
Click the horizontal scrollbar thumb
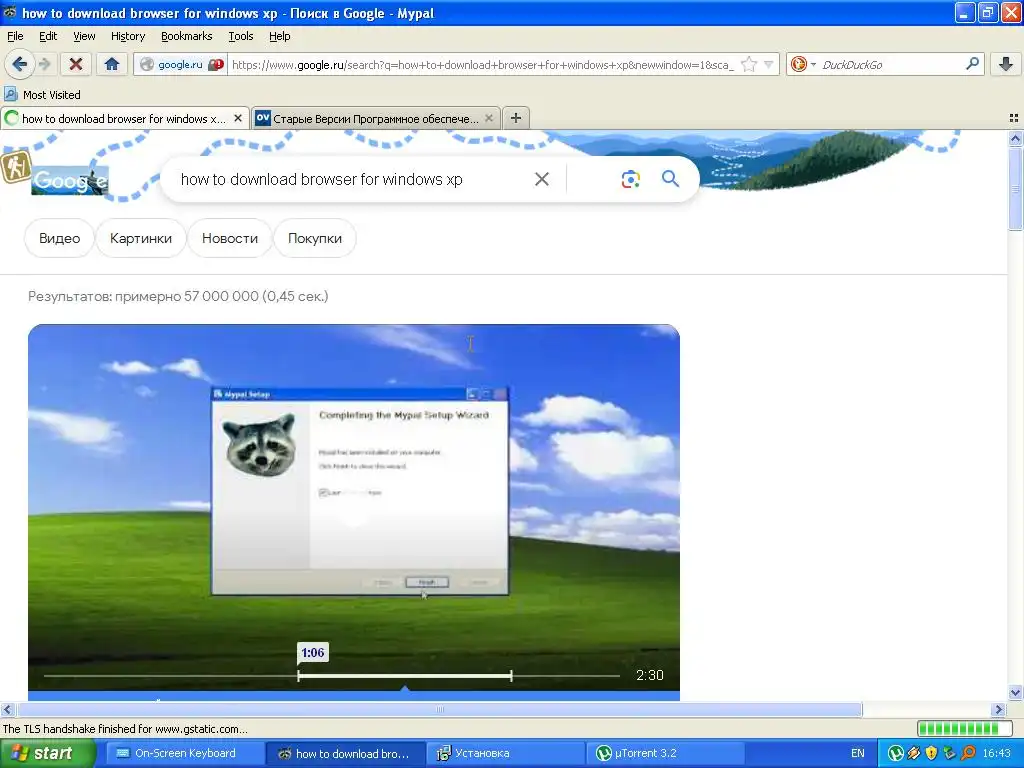tap(440, 709)
